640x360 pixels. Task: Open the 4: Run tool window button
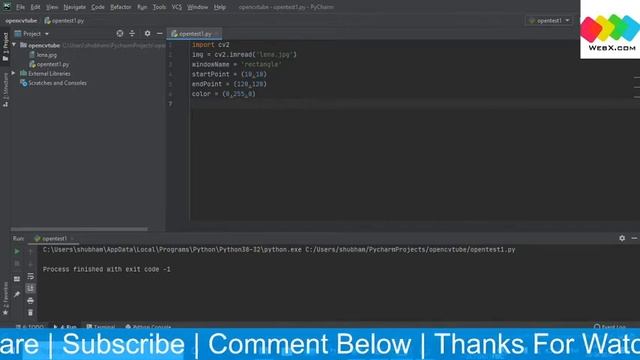(65, 326)
